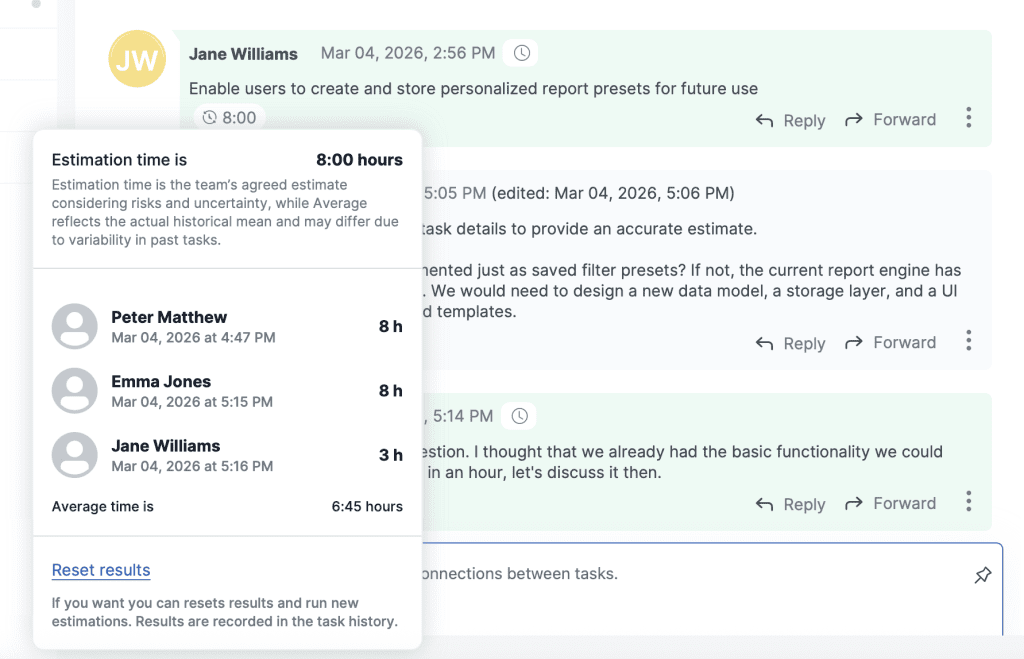Click Jane Williams' avatar inside the estimation popup
Screen dimensions: 1024x659
pyautogui.click(x=75, y=454)
